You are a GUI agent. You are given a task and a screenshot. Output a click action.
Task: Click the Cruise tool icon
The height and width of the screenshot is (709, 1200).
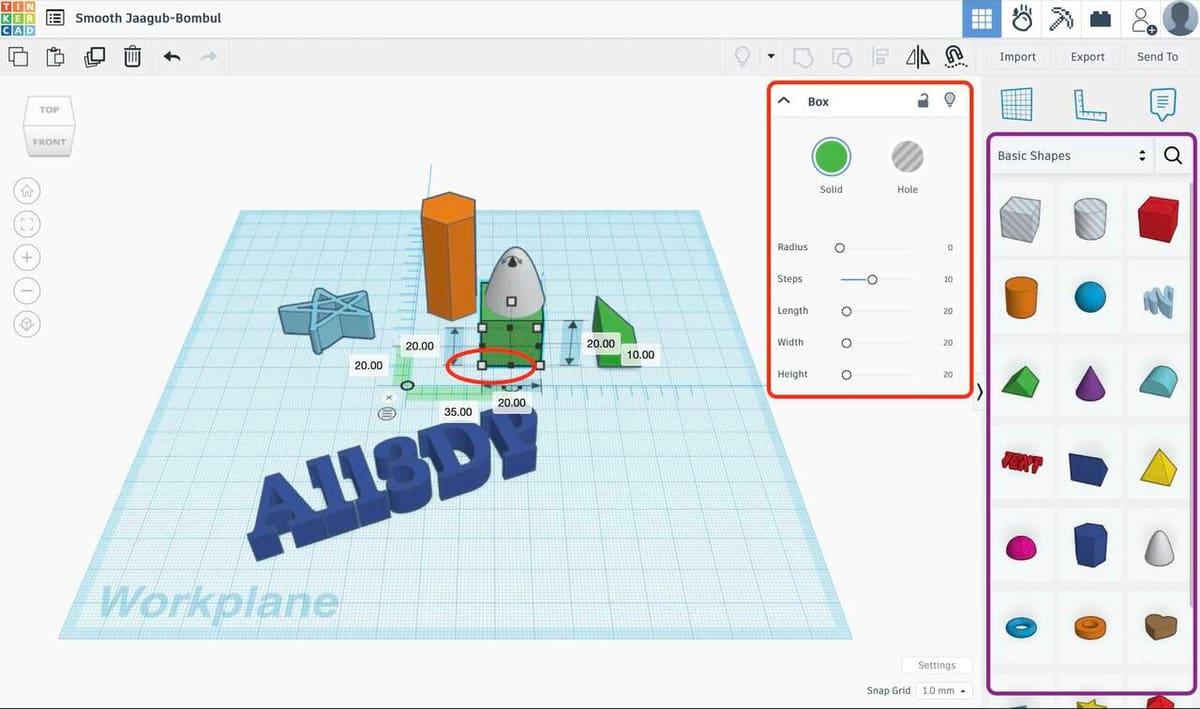pyautogui.click(x=955, y=57)
